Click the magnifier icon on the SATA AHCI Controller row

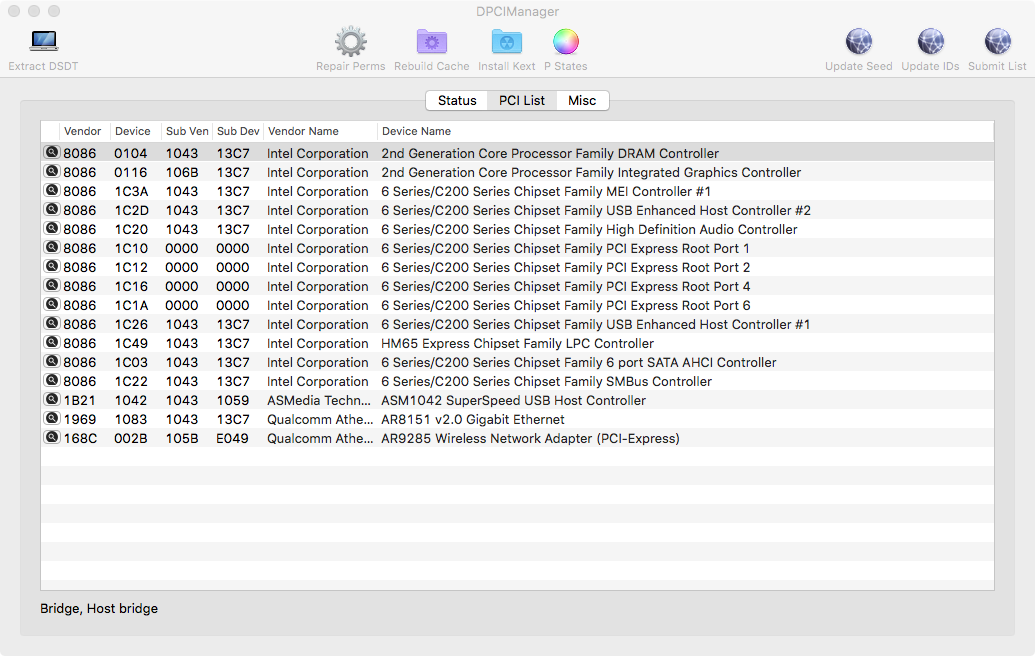pyautogui.click(x=51, y=362)
